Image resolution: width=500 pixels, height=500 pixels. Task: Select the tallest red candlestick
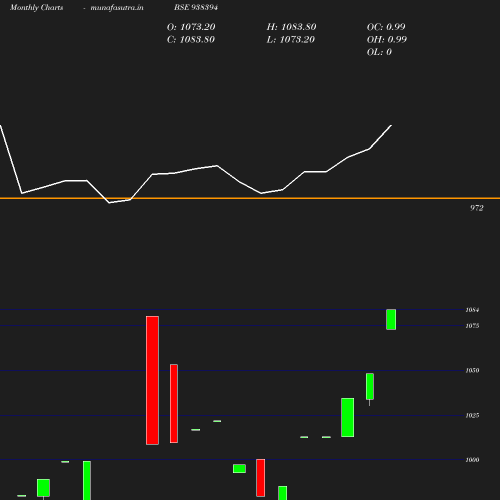[x=152, y=380]
